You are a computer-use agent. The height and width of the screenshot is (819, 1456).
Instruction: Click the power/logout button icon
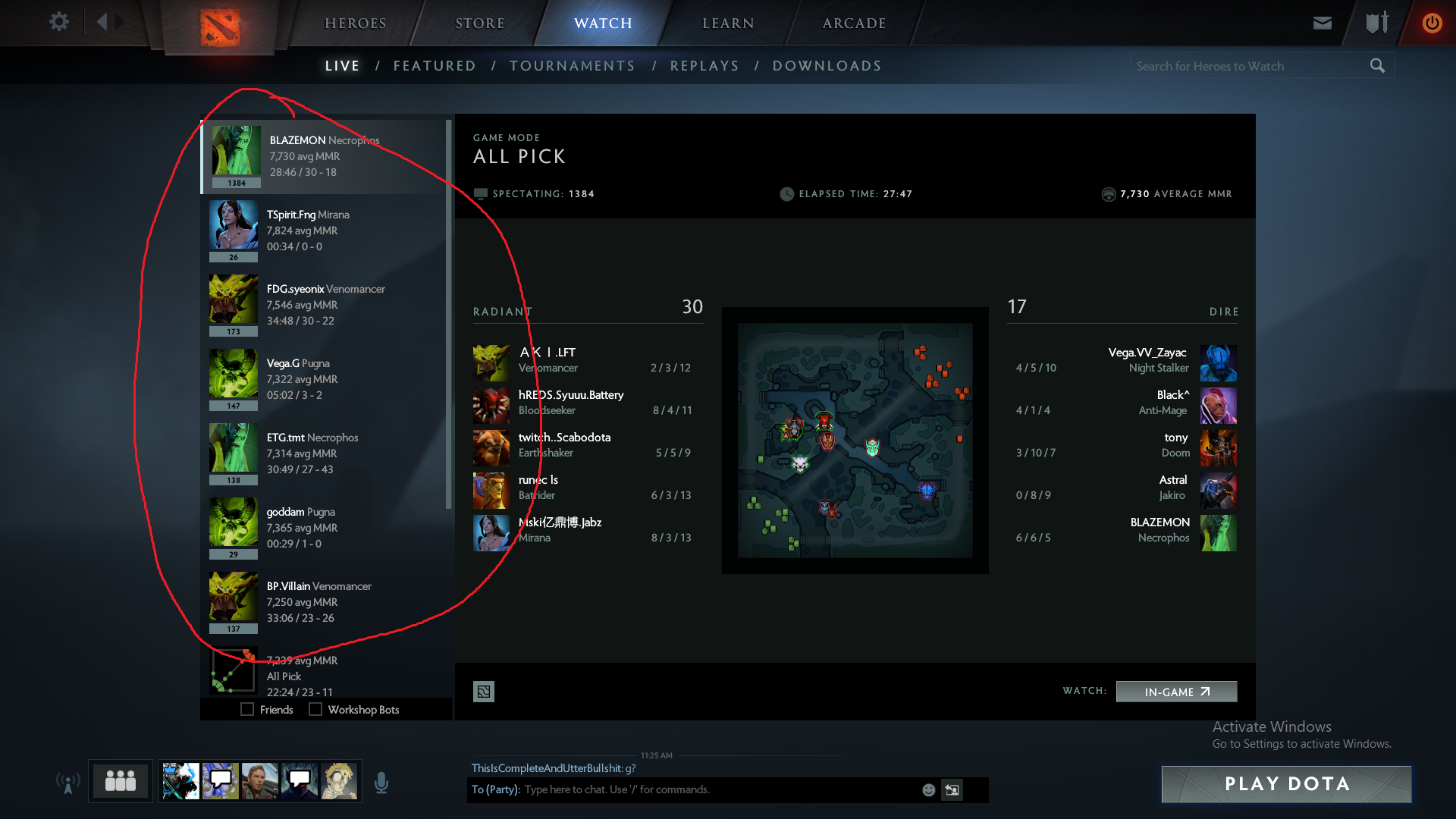(1431, 22)
